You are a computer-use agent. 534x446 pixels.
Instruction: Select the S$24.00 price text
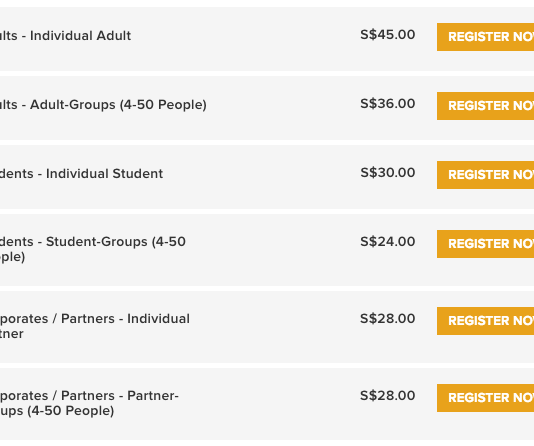388,242
